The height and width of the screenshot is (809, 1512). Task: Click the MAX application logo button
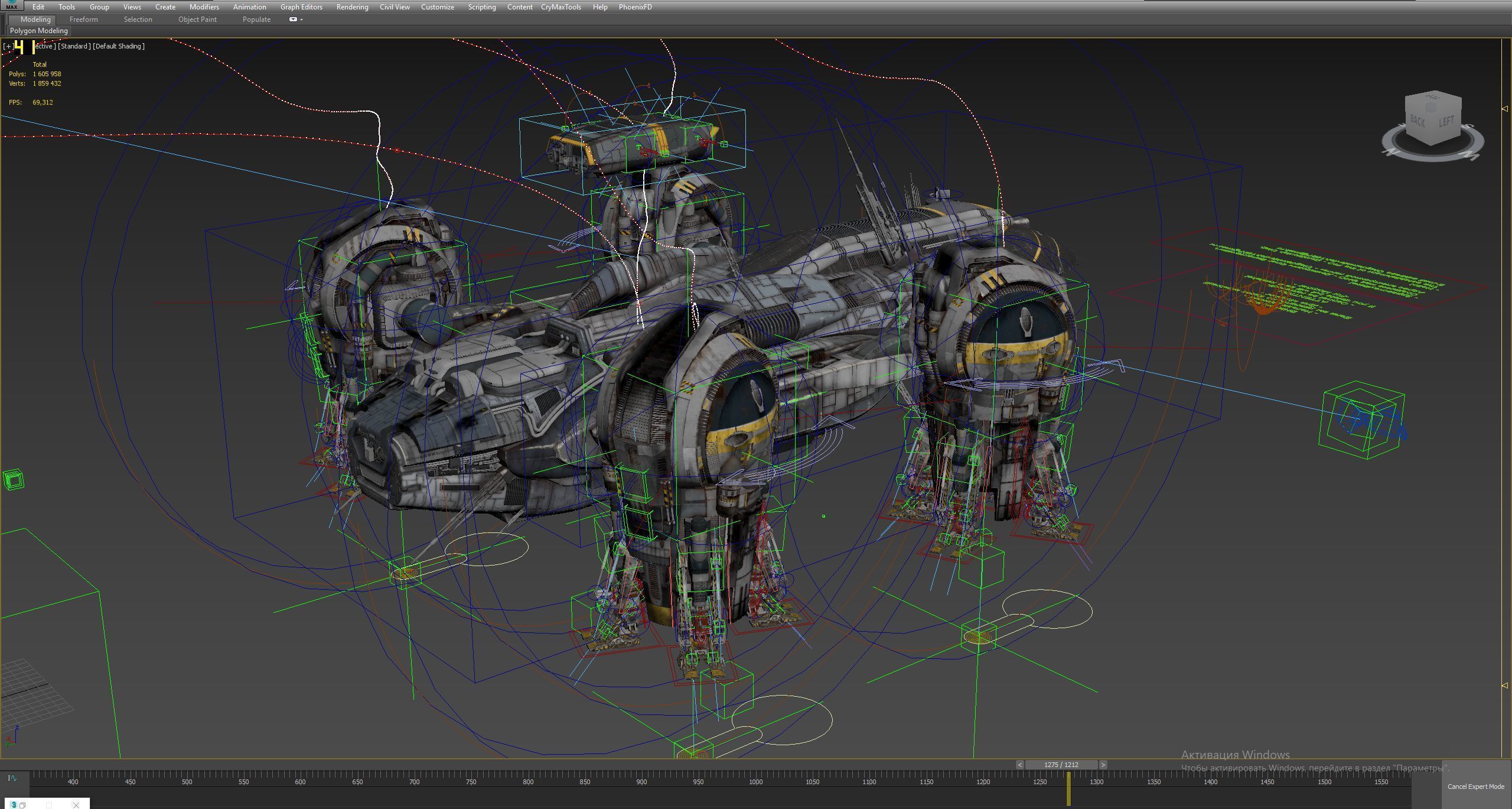coord(11,5)
